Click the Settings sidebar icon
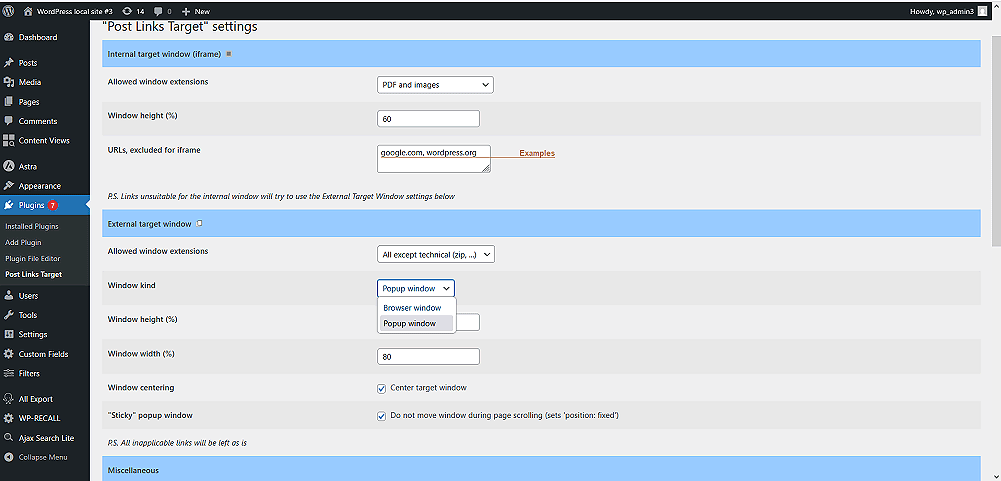This screenshot has width=1001, height=481. [x=9, y=334]
